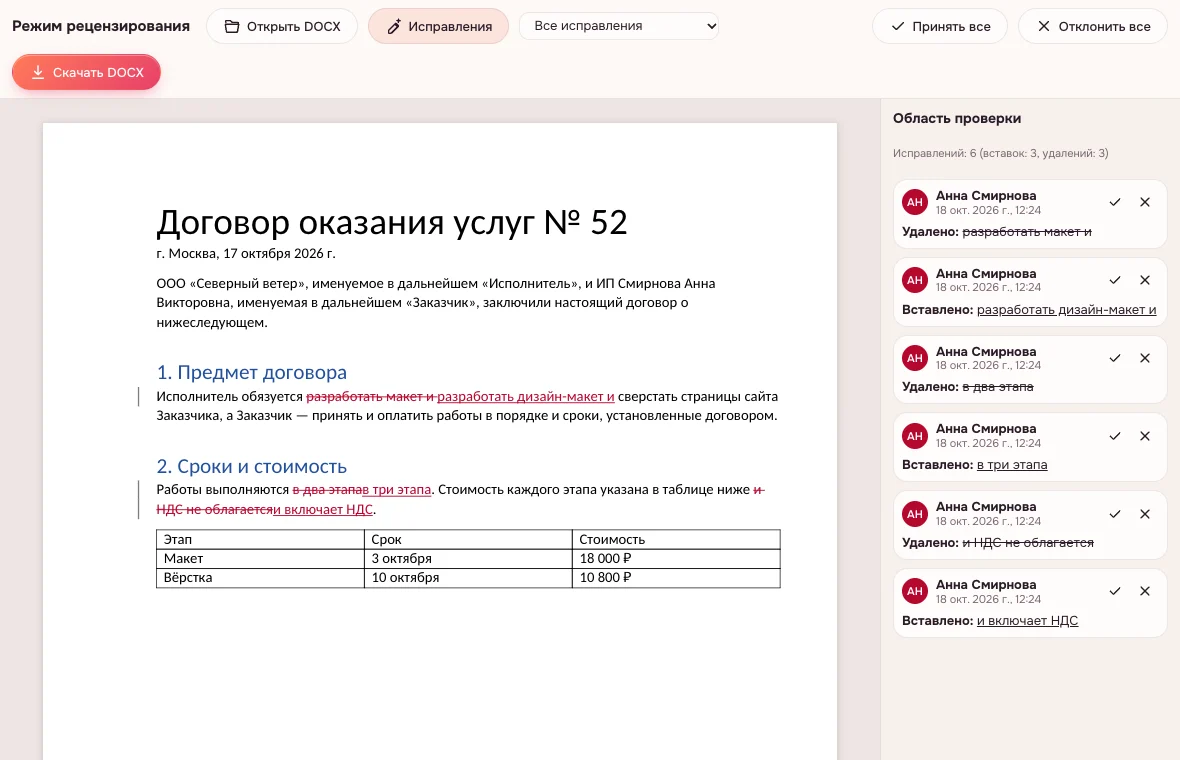Reject the insertion "и включает НДС"
Image resolution: width=1180 pixels, height=760 pixels.
tap(1145, 591)
